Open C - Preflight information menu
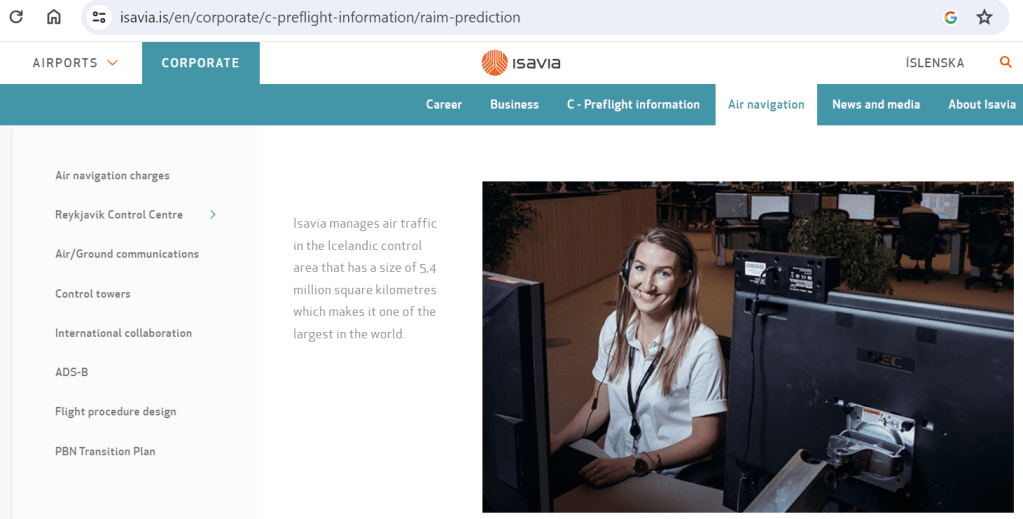This screenshot has height=519, width=1023. (633, 104)
